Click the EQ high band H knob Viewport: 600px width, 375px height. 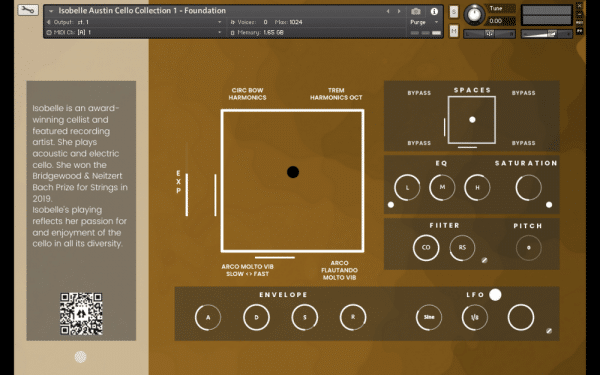tap(477, 188)
